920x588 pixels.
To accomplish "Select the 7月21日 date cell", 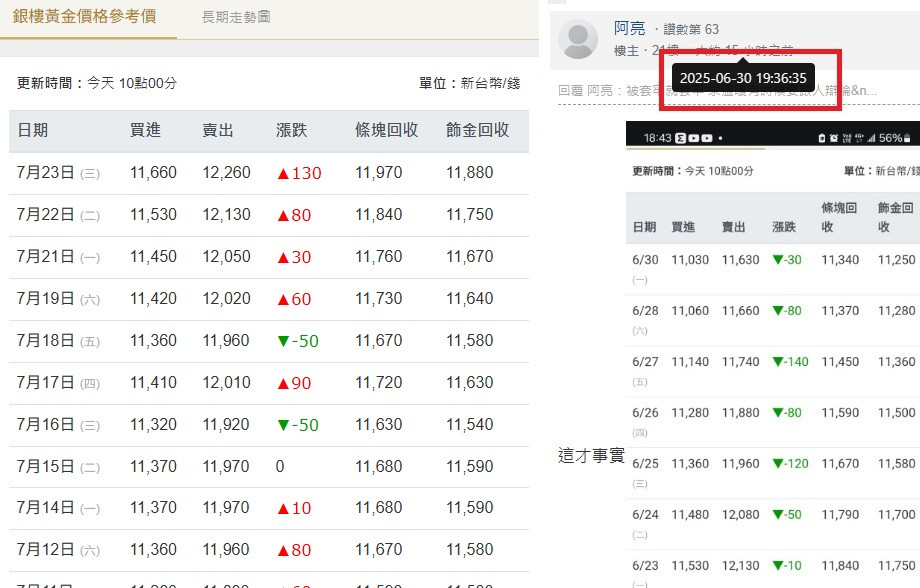I will click(58, 257).
